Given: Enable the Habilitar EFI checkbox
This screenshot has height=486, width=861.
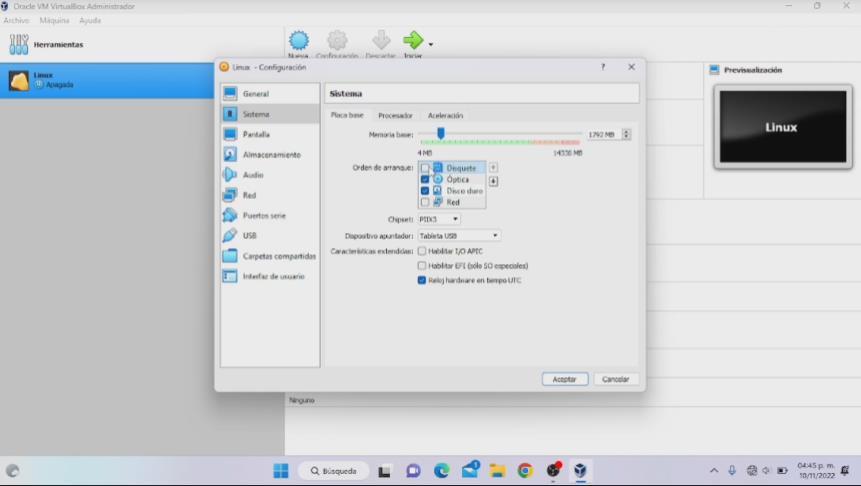Looking at the screenshot, I should tap(422, 266).
